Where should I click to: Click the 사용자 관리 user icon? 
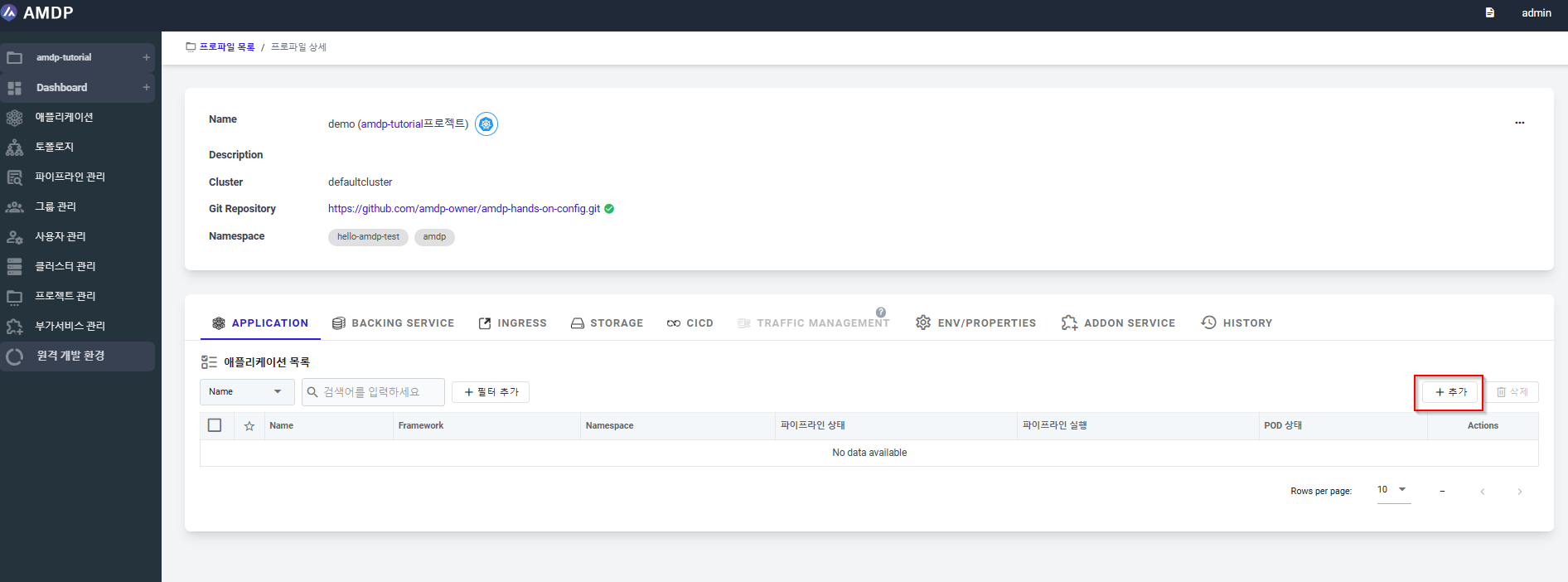tap(14, 237)
